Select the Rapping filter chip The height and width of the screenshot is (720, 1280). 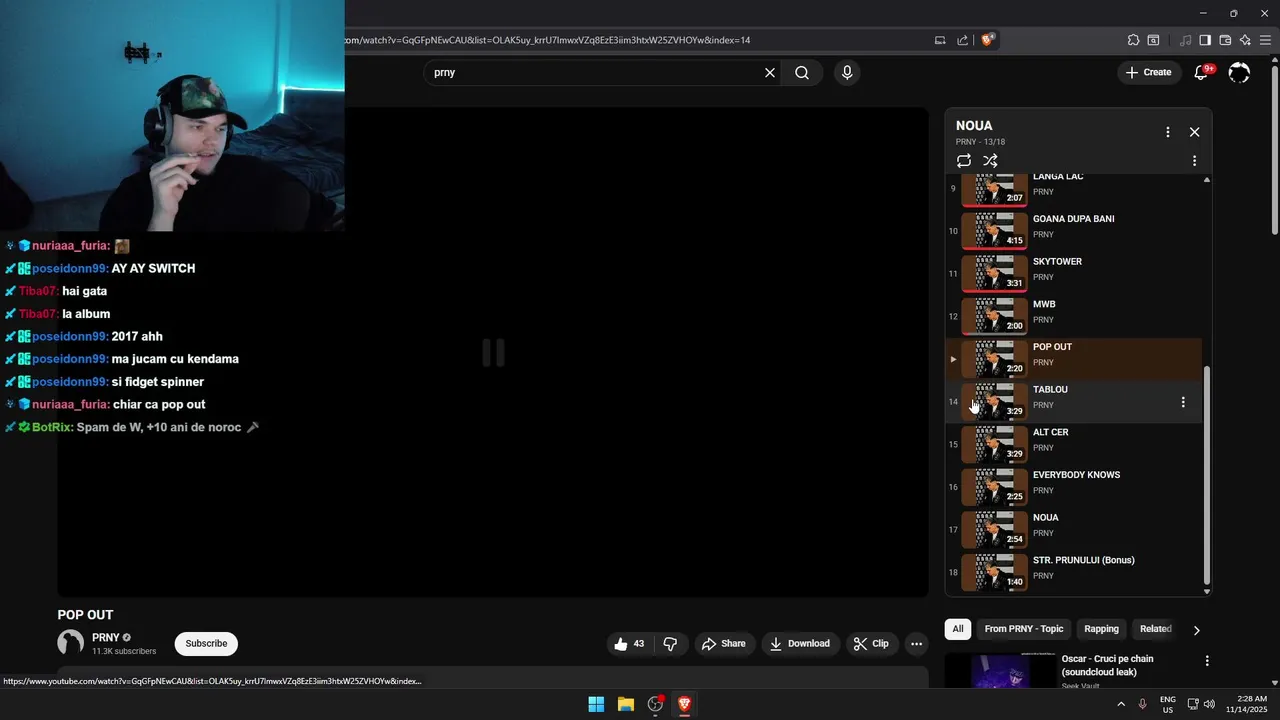pos(1101,629)
